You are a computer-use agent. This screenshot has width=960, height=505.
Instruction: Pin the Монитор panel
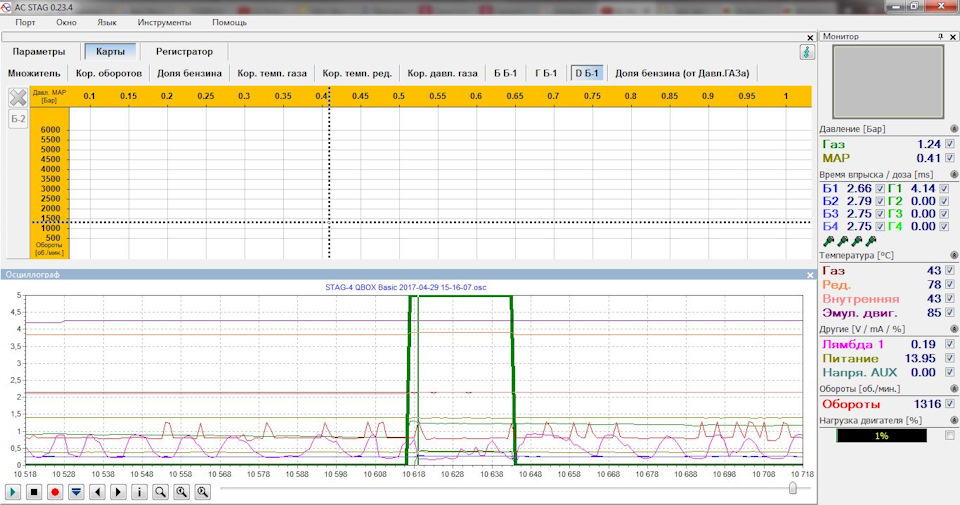coord(940,37)
